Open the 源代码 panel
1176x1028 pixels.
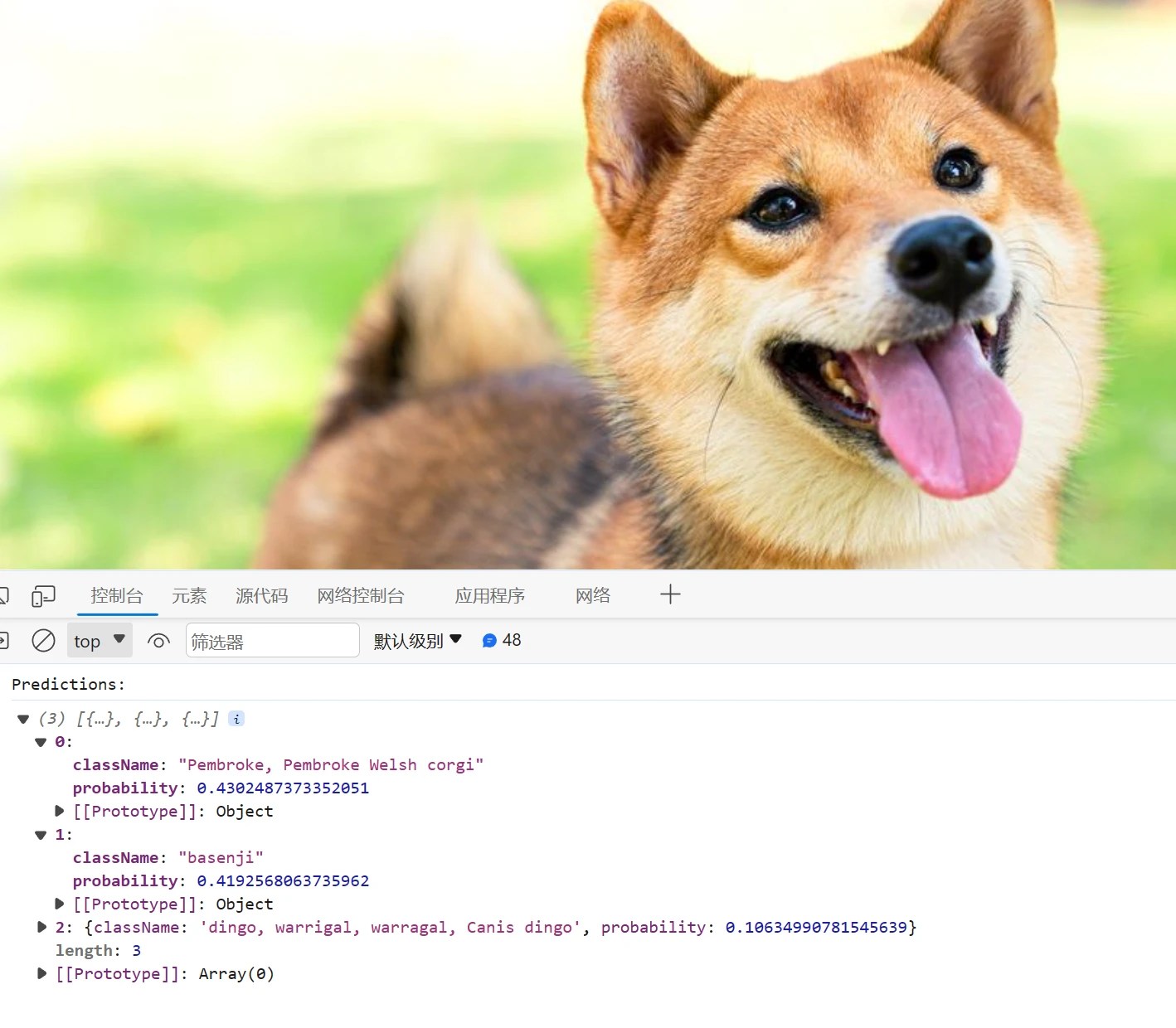tap(262, 595)
